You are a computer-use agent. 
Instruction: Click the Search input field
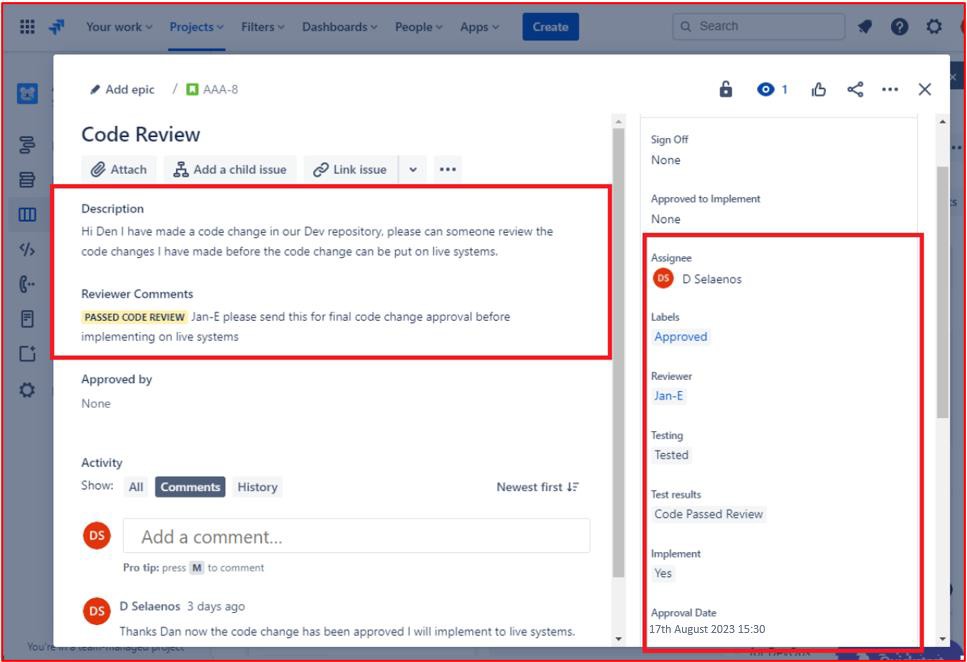[x=758, y=27]
